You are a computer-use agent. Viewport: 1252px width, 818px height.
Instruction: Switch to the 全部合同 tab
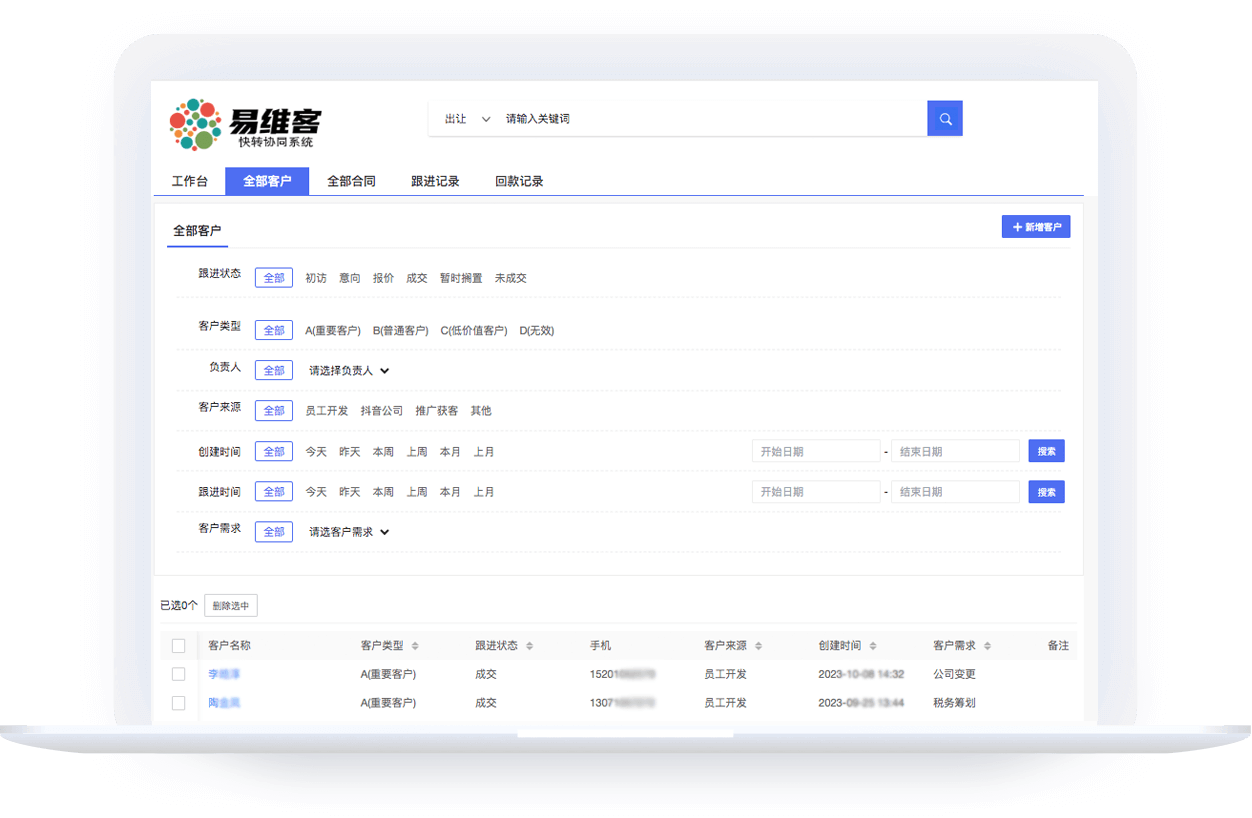[351, 181]
